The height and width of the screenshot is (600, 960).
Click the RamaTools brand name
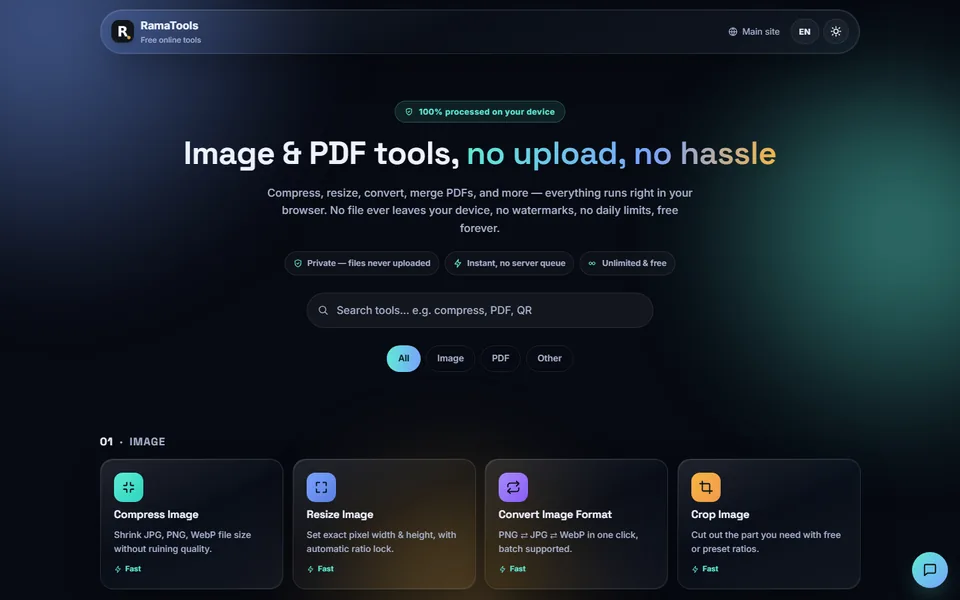169,26
